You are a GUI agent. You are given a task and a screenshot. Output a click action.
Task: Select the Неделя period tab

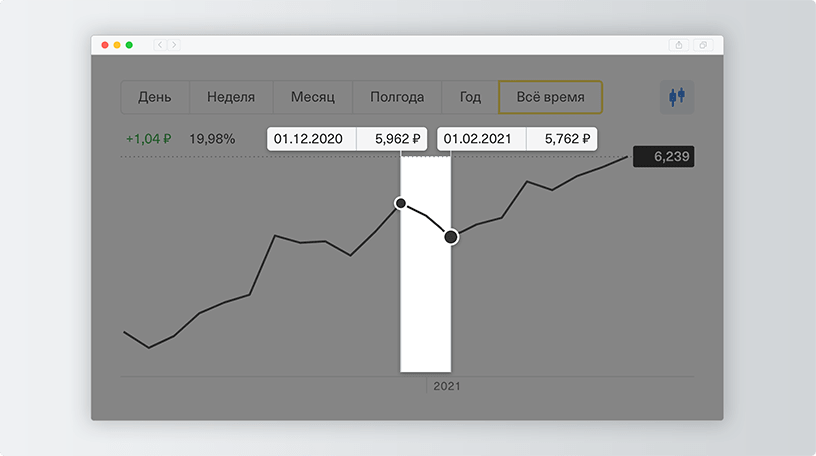[231, 97]
